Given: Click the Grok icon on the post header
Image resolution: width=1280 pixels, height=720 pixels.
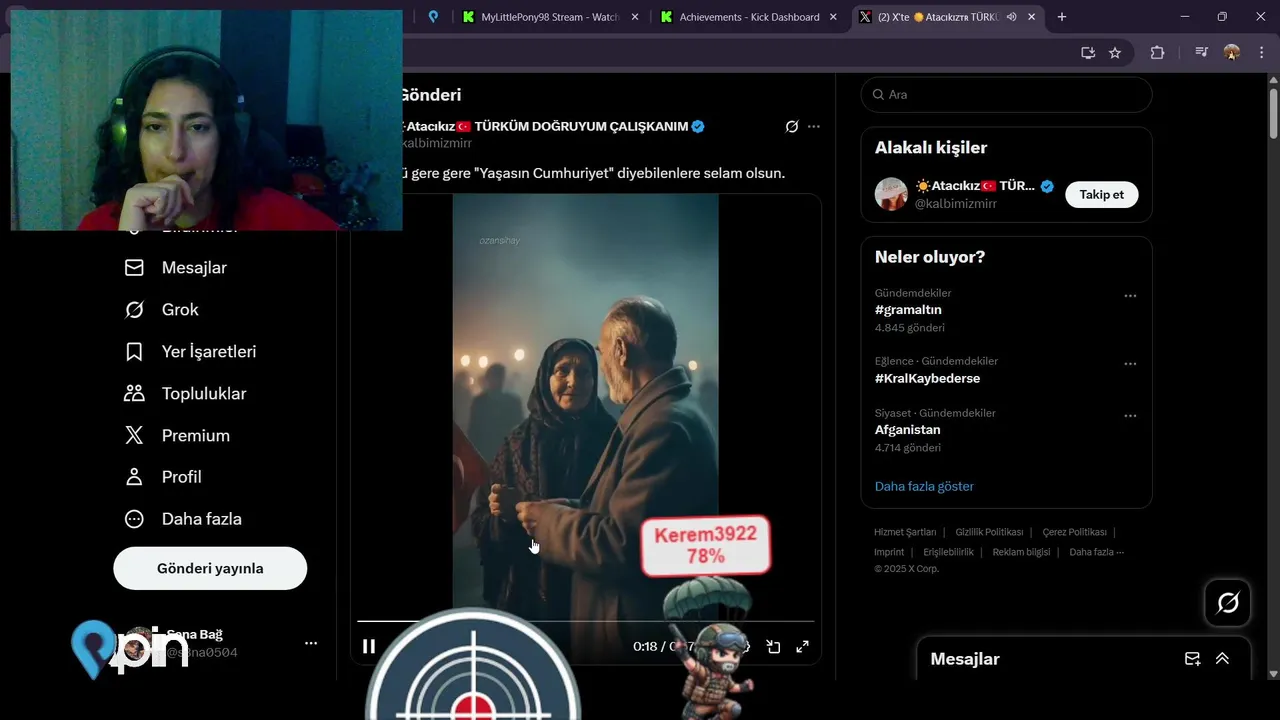Looking at the screenshot, I should (792, 126).
